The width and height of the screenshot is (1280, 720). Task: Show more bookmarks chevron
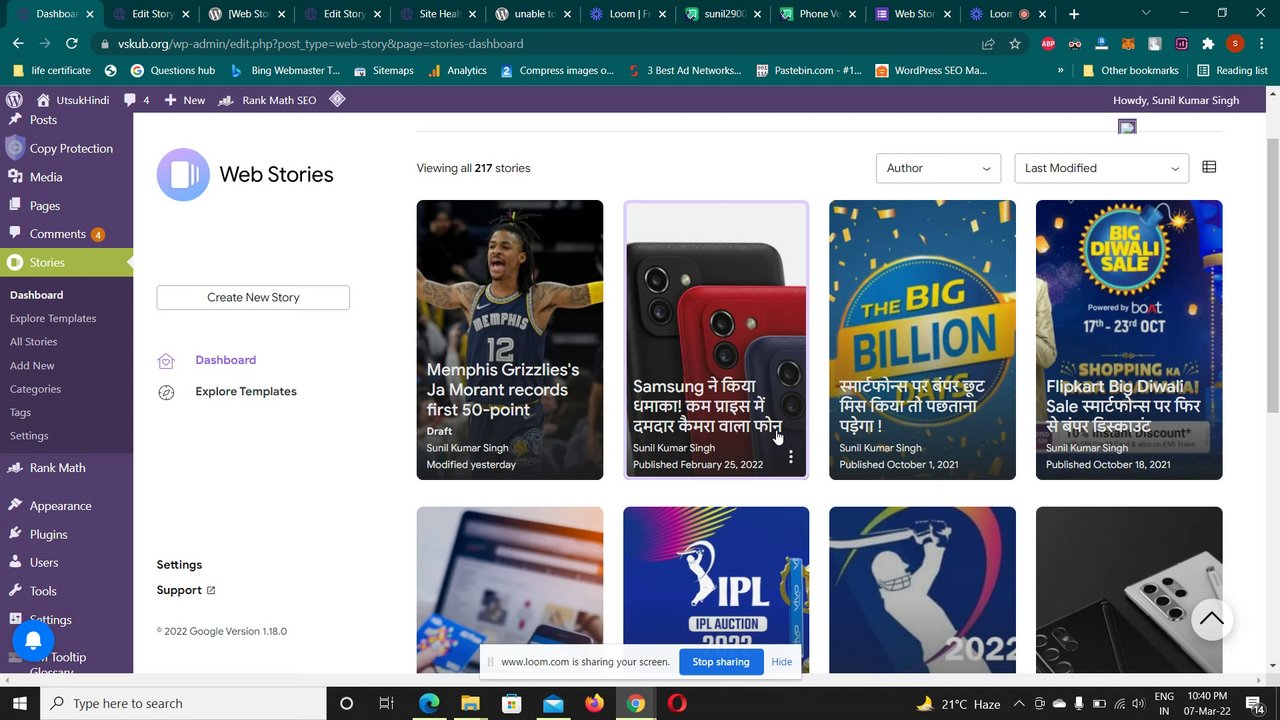1060,71
